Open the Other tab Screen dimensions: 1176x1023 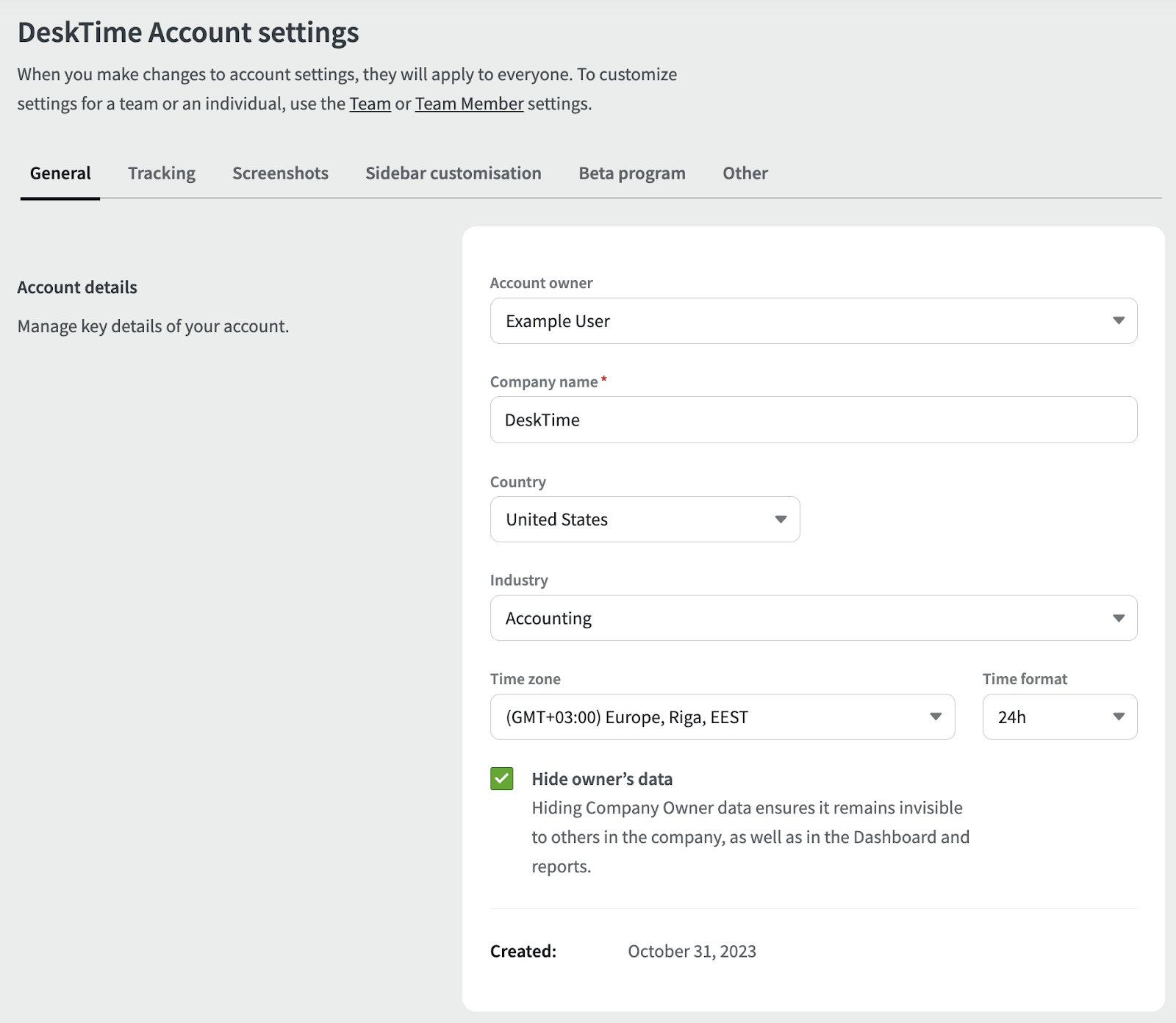tap(745, 173)
